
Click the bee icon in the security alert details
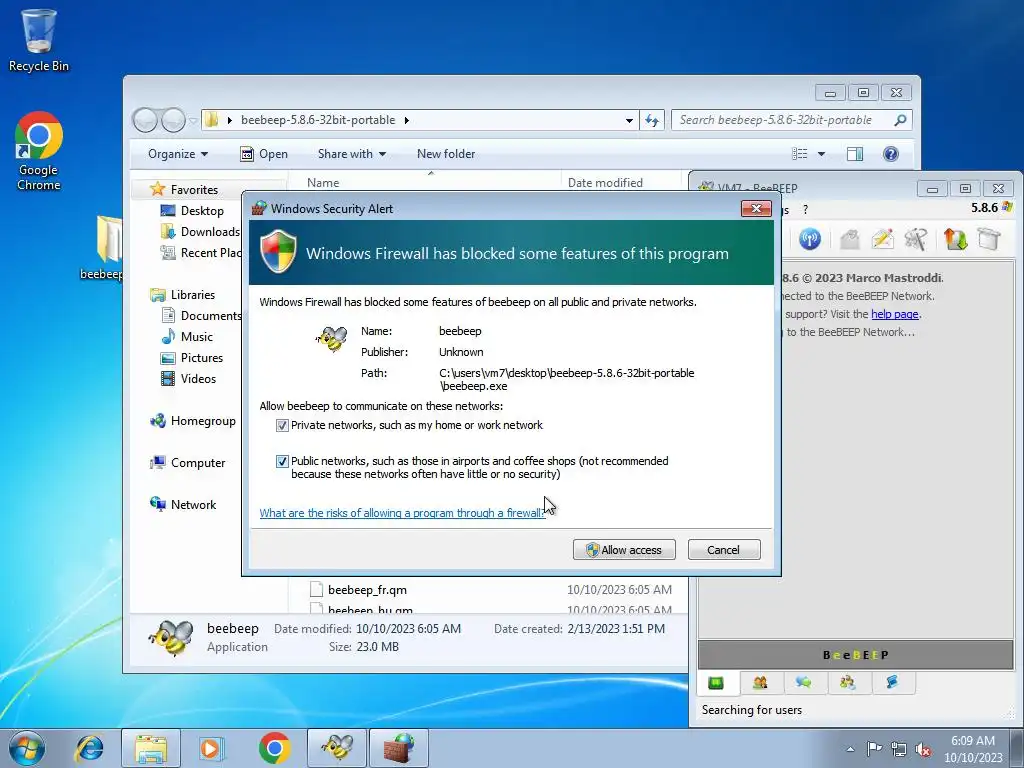pyautogui.click(x=332, y=338)
